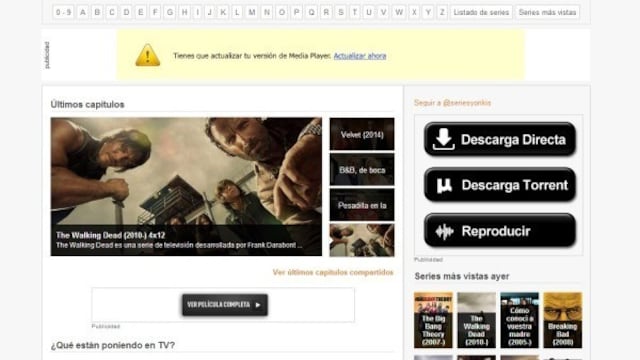The image size is (640, 360).
Task: Open the Listado de series page
Action: click(481, 12)
